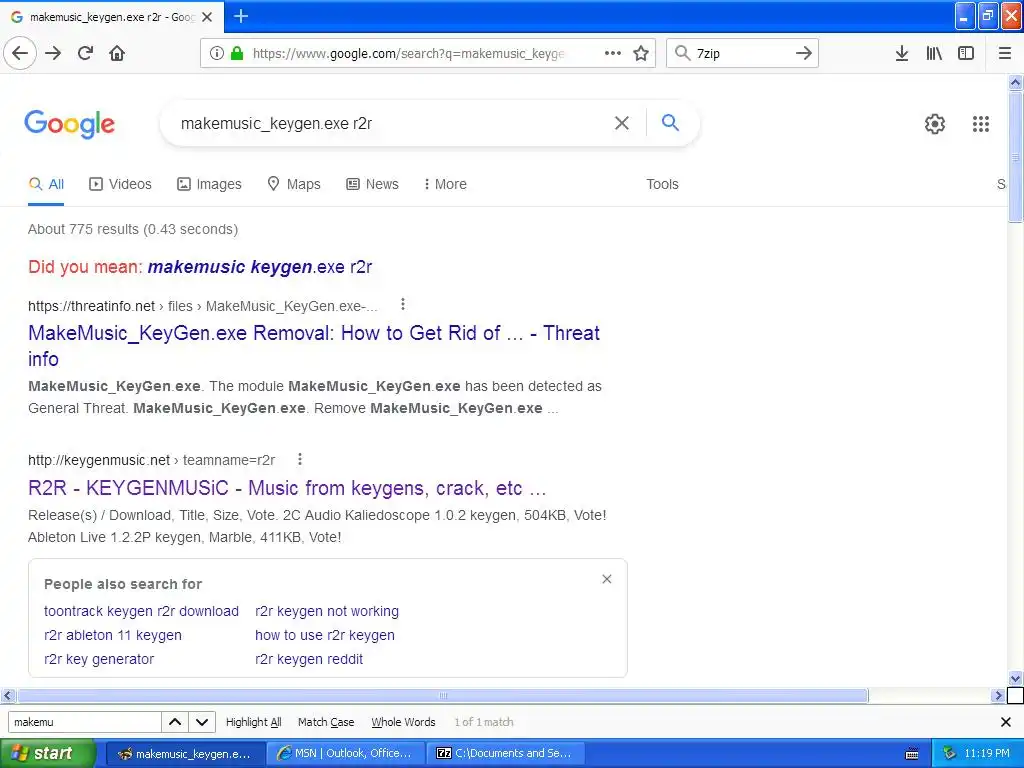Search how to use r2r keygen
This screenshot has height=768, width=1024.
pos(325,635)
